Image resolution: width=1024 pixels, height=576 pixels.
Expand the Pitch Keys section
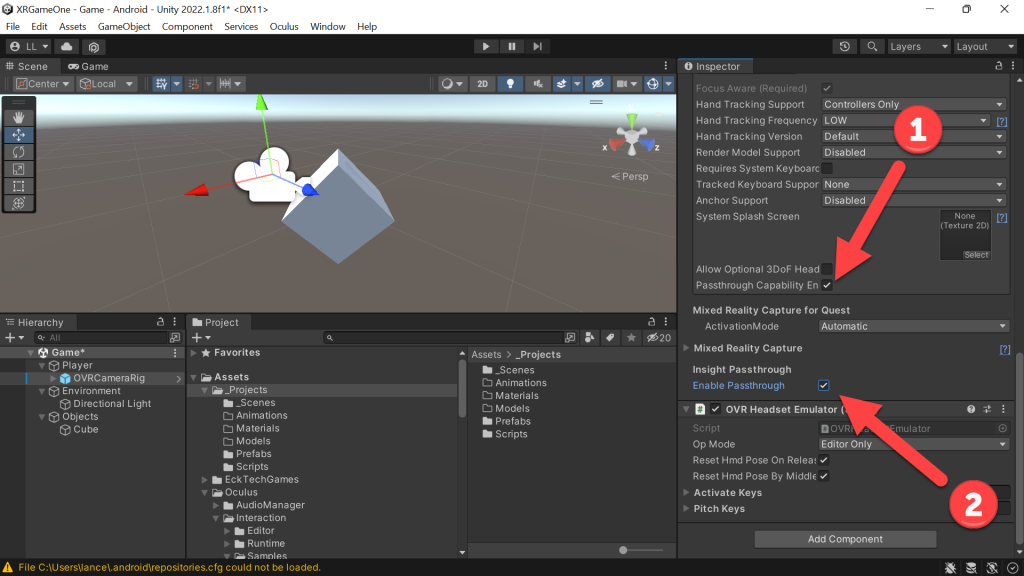686,509
